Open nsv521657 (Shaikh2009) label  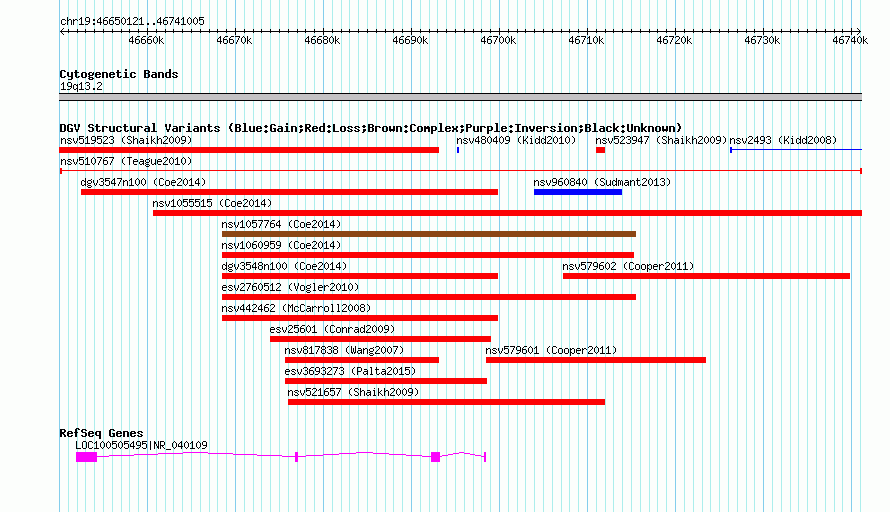pyautogui.click(x=353, y=392)
